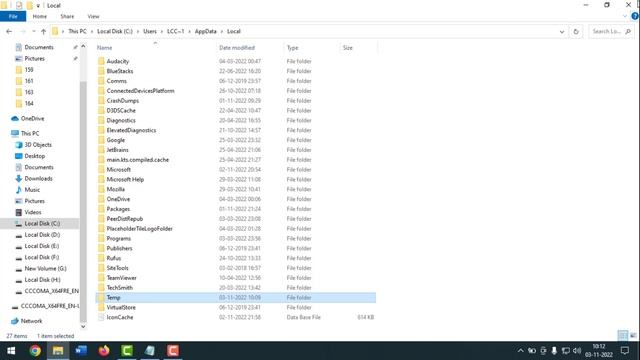
Task: Click the OneDrive cloud icon in sidebar
Action: pos(15,118)
